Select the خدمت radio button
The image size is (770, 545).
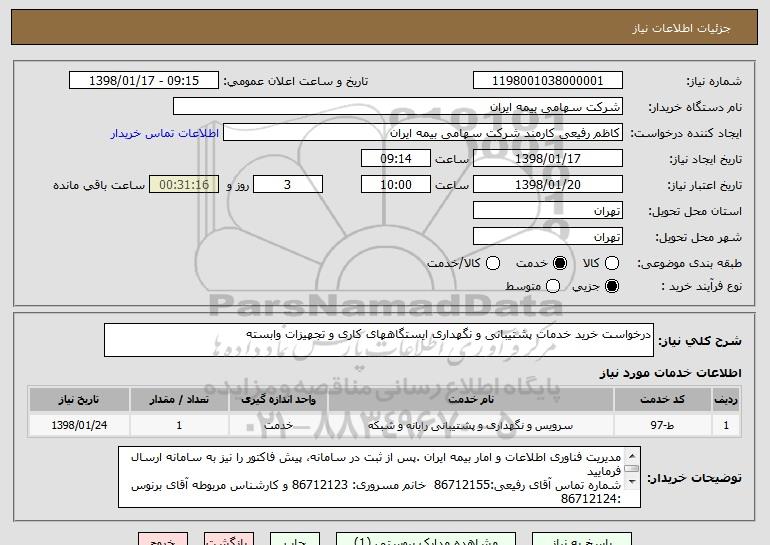click(560, 263)
